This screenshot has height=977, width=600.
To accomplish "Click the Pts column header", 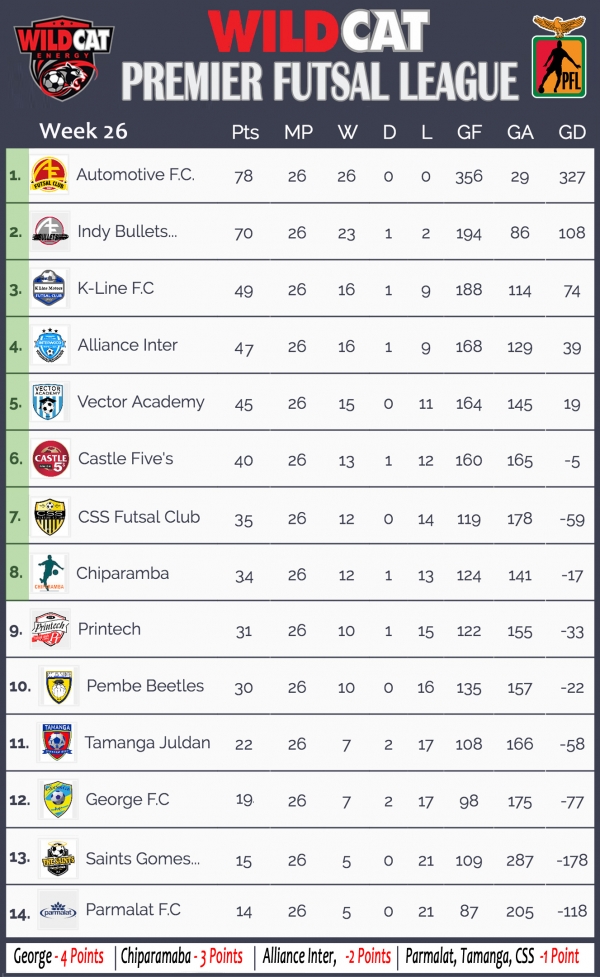I will pos(245,132).
